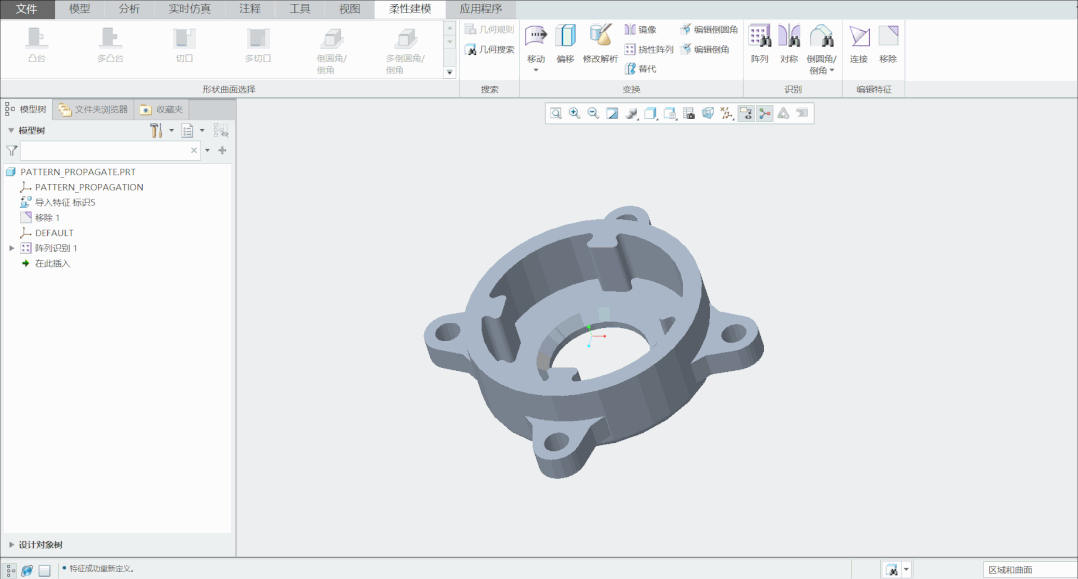Image resolution: width=1078 pixels, height=579 pixels.
Task: Expand the 阵列识别 1 node
Action: pyautogui.click(x=12, y=248)
